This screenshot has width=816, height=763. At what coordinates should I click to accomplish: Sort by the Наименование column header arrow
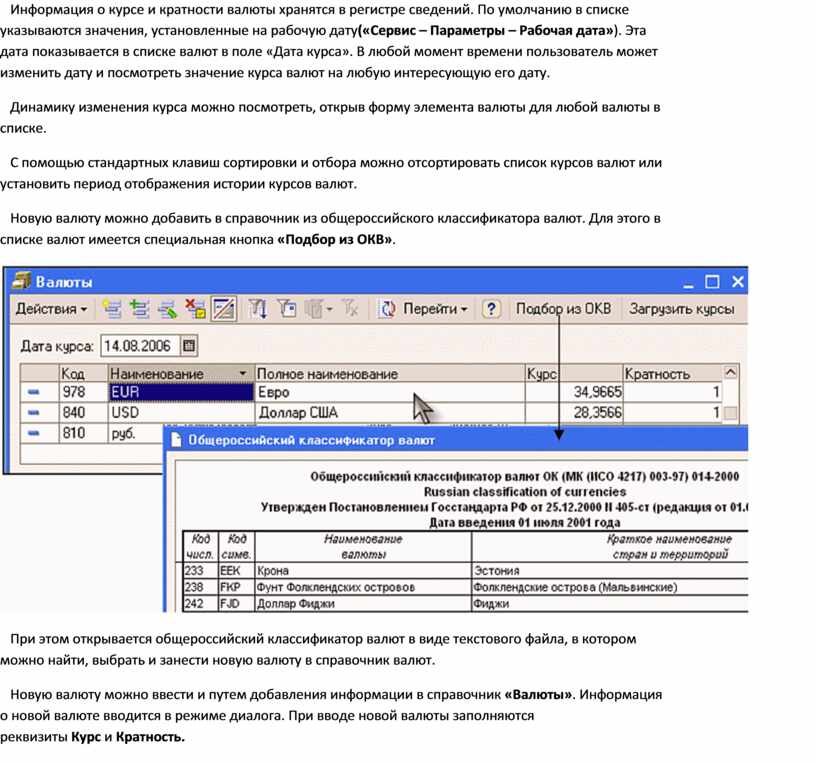(x=243, y=374)
